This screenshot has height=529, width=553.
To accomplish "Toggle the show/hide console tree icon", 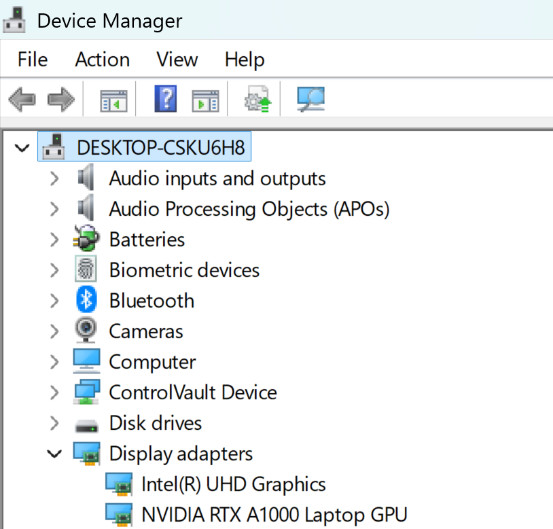I will pyautogui.click(x=114, y=101).
